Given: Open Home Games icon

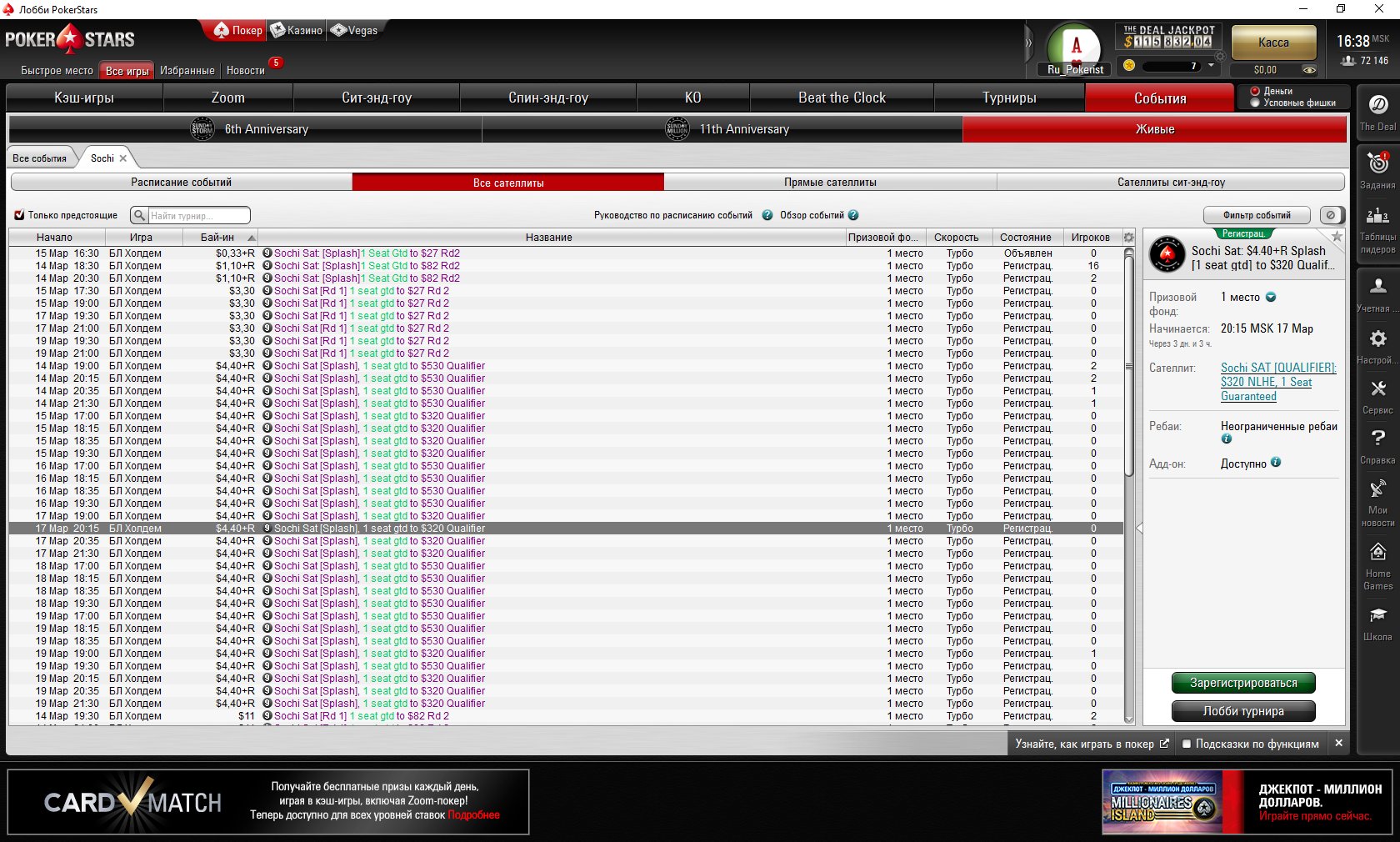Looking at the screenshot, I should (1377, 566).
